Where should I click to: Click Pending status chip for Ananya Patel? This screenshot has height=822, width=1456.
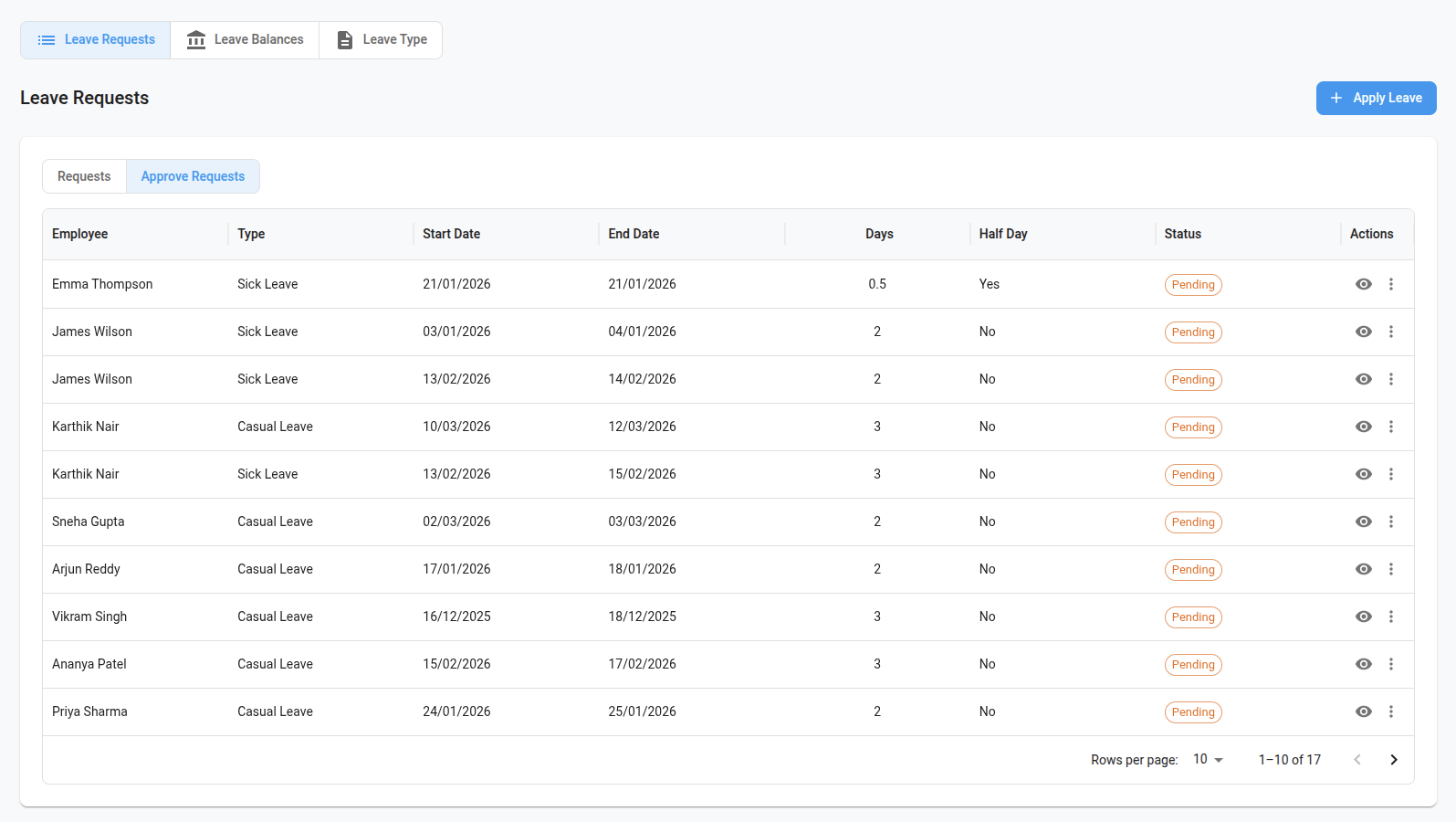pos(1192,665)
